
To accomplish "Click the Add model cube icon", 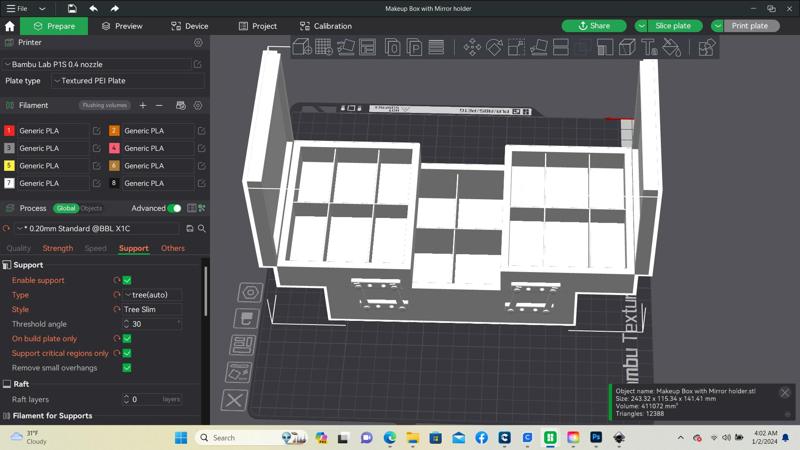I will [x=302, y=47].
